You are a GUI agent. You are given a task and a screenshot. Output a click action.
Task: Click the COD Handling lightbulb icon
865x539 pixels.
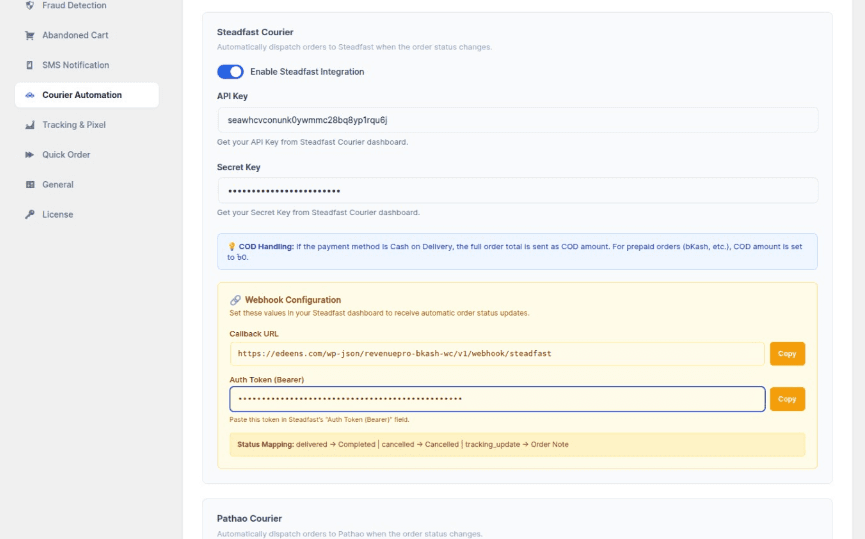tap(232, 247)
